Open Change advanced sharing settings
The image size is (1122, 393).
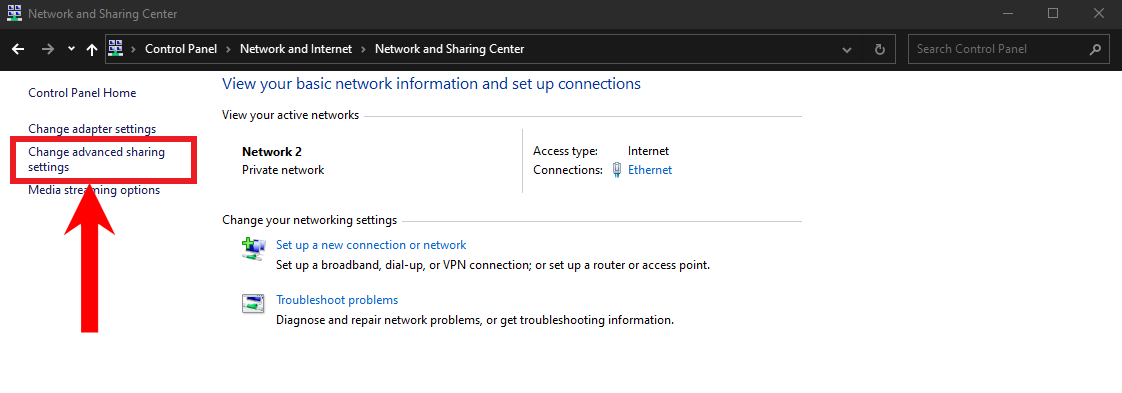[x=96, y=160]
